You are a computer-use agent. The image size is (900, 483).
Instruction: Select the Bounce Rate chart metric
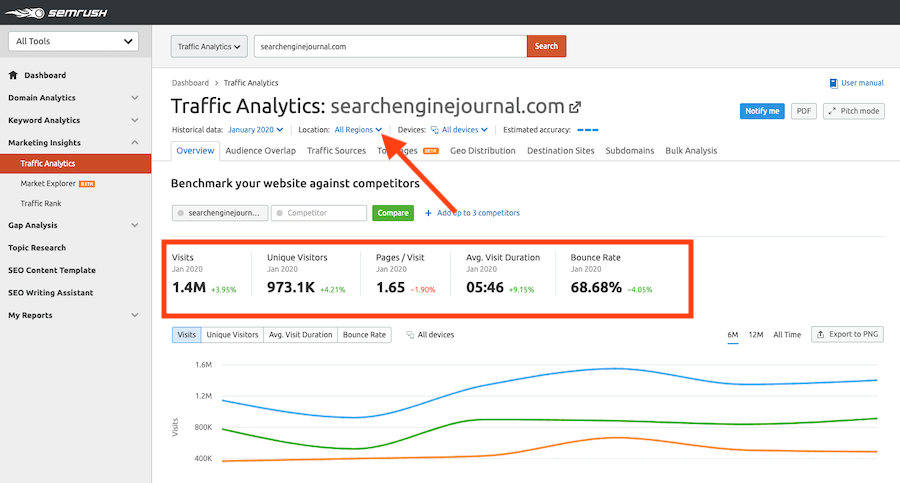pyautogui.click(x=364, y=335)
